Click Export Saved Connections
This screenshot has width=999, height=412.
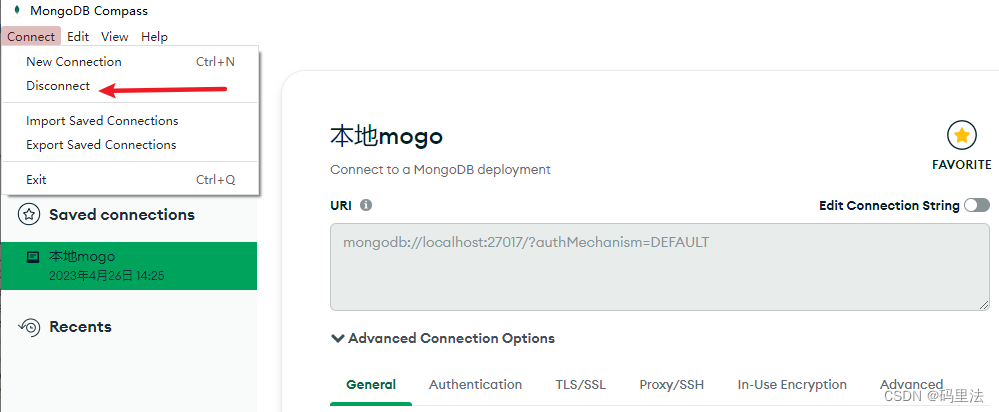[x=101, y=145]
